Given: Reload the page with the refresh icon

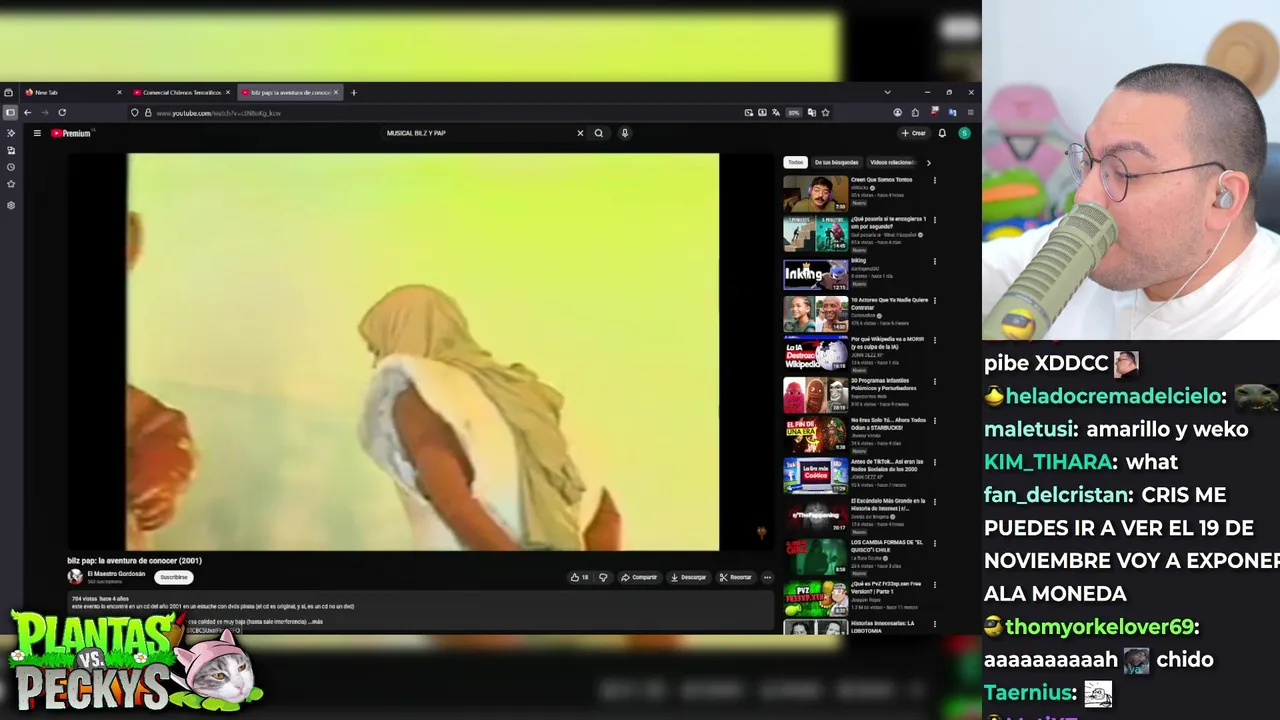Looking at the screenshot, I should [62, 113].
